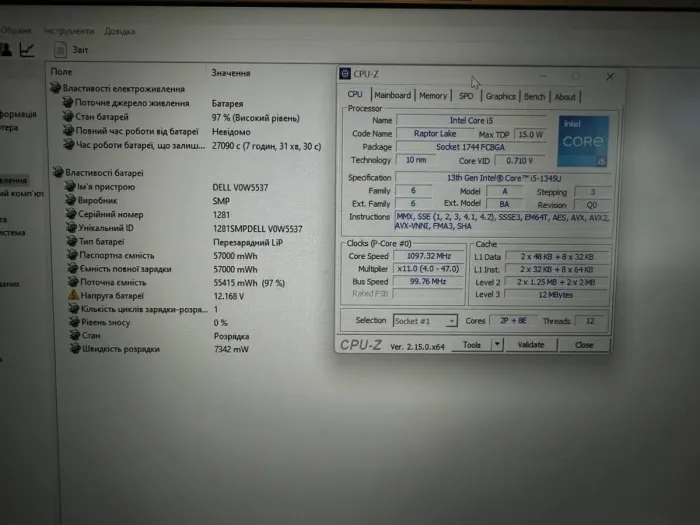700x525 pixels.
Task: Click the report page icon in toolbar
Action: [x=59, y=48]
